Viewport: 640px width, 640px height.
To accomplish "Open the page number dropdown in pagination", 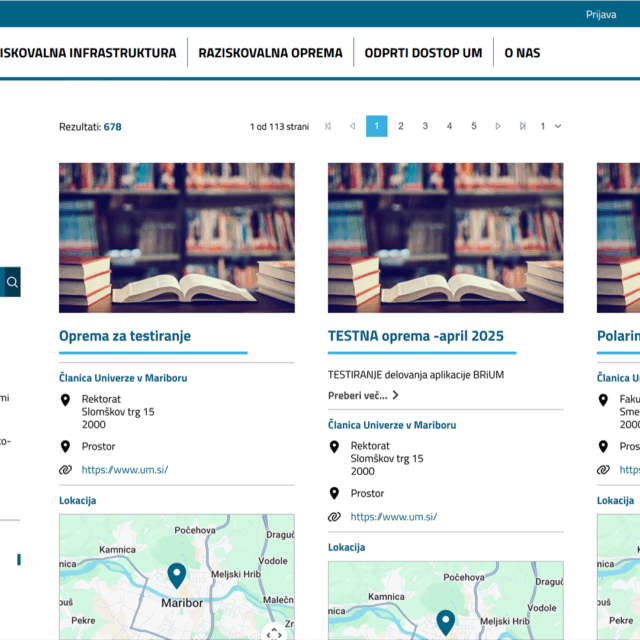I will (551, 126).
